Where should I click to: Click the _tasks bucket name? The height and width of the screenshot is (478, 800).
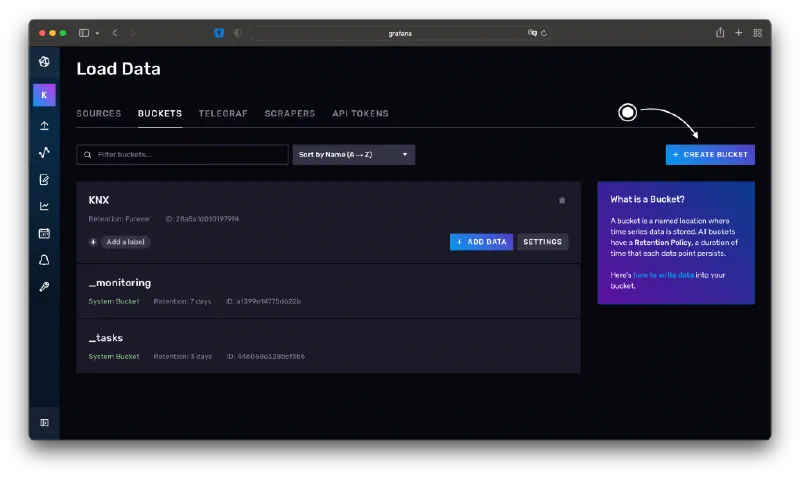[x=106, y=338]
